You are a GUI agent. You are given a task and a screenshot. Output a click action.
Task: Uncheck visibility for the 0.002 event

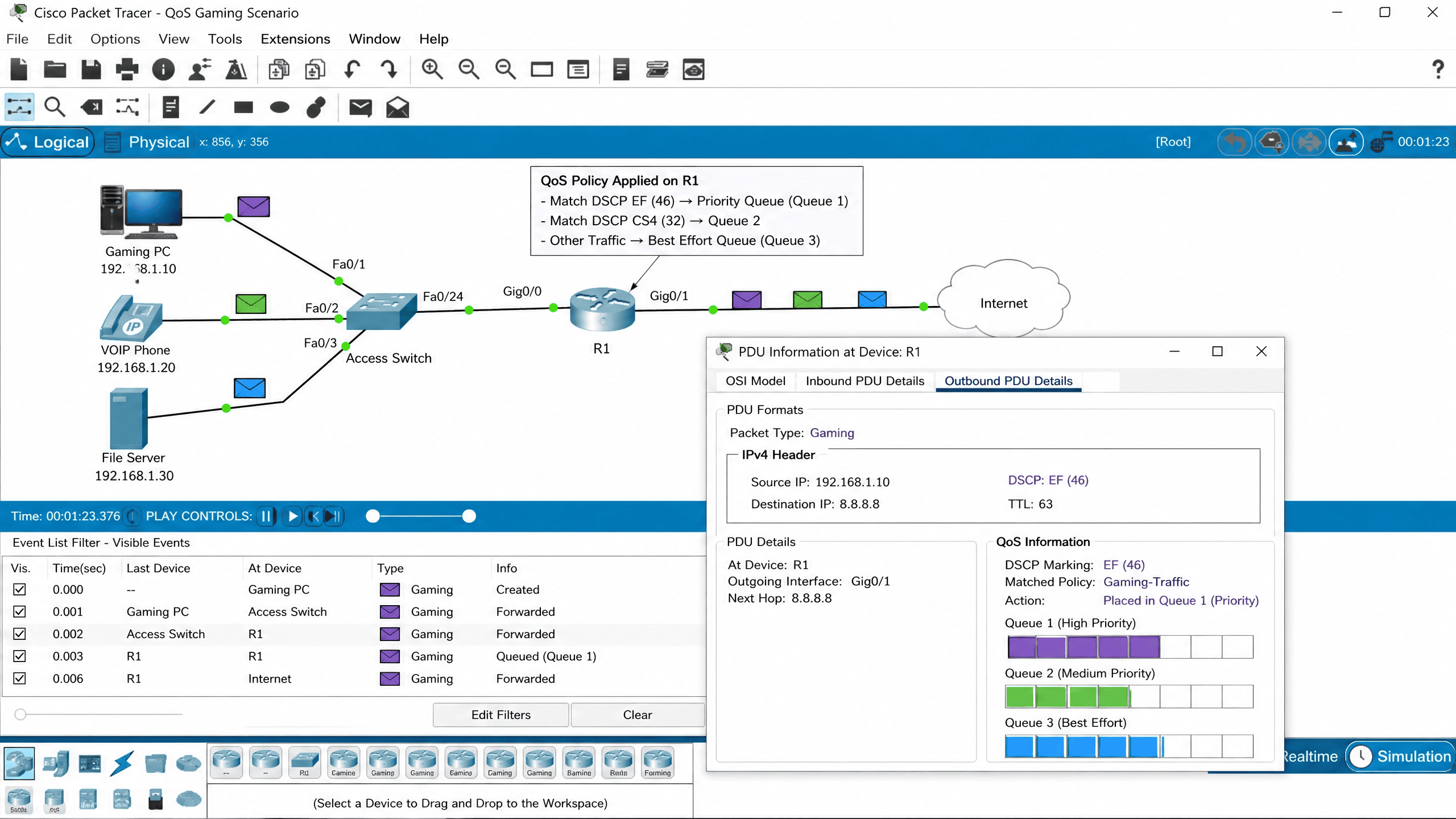coord(19,634)
